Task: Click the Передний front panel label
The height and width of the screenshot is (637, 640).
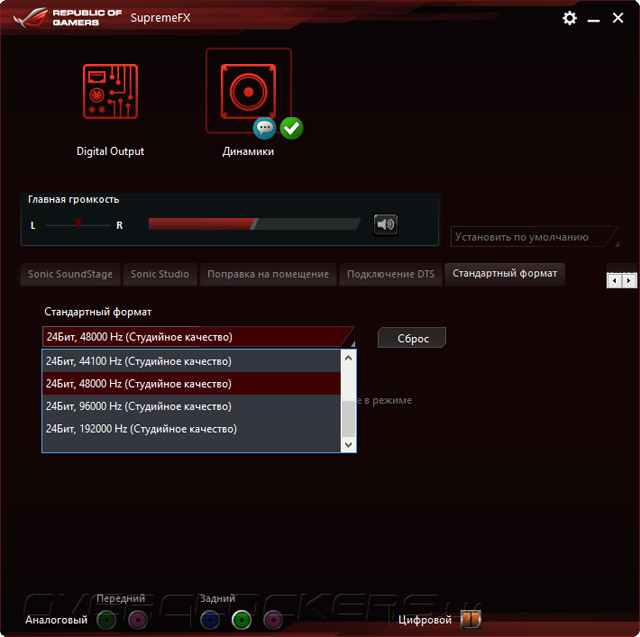Action: pos(121,598)
